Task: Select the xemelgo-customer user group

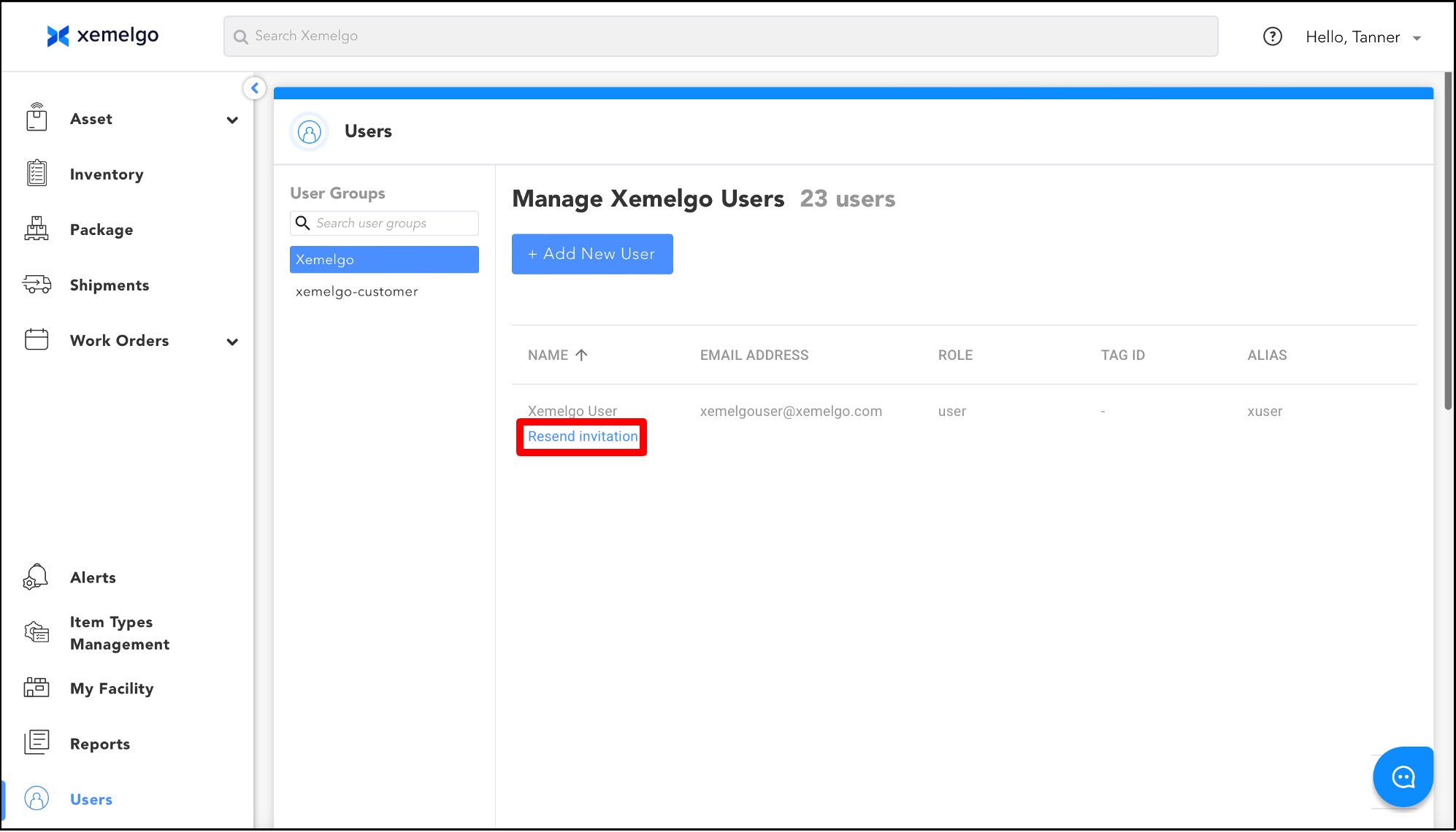Action: click(357, 292)
